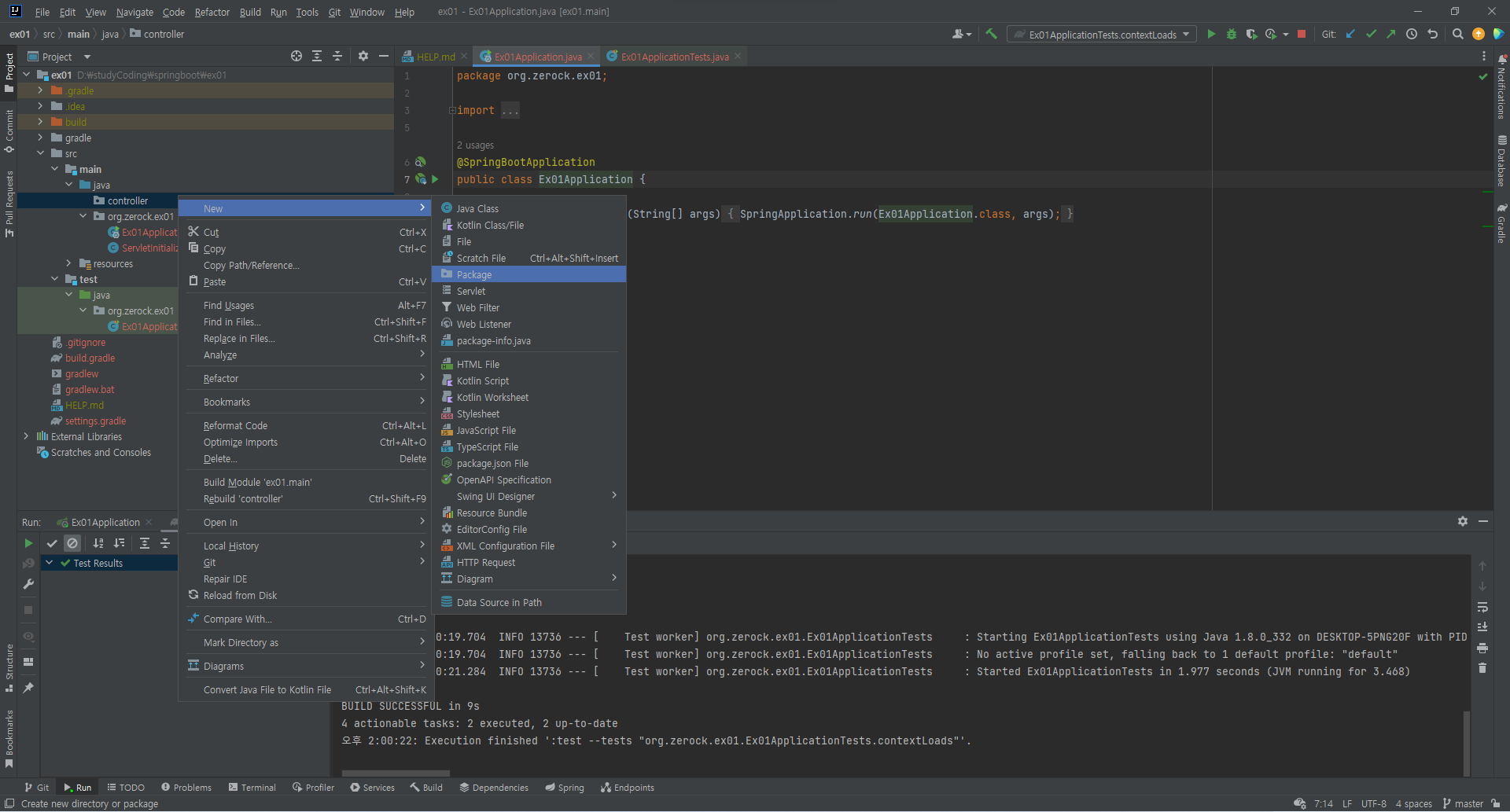Open Search Everywhere magnifier icon
Screen dimensions: 1510x812
pyautogui.click(x=1457, y=34)
